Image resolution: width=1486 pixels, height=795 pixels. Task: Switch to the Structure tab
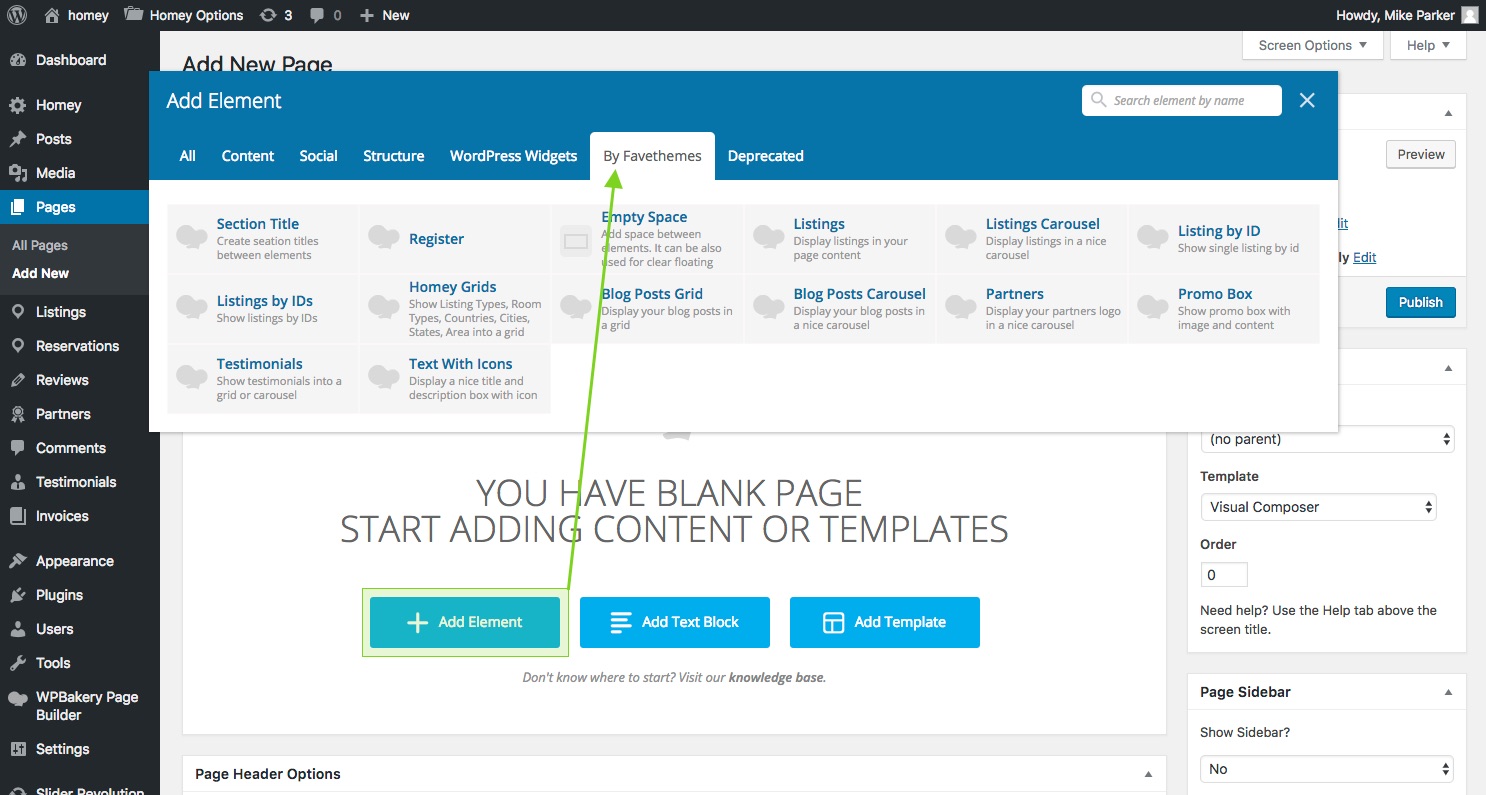(x=394, y=156)
